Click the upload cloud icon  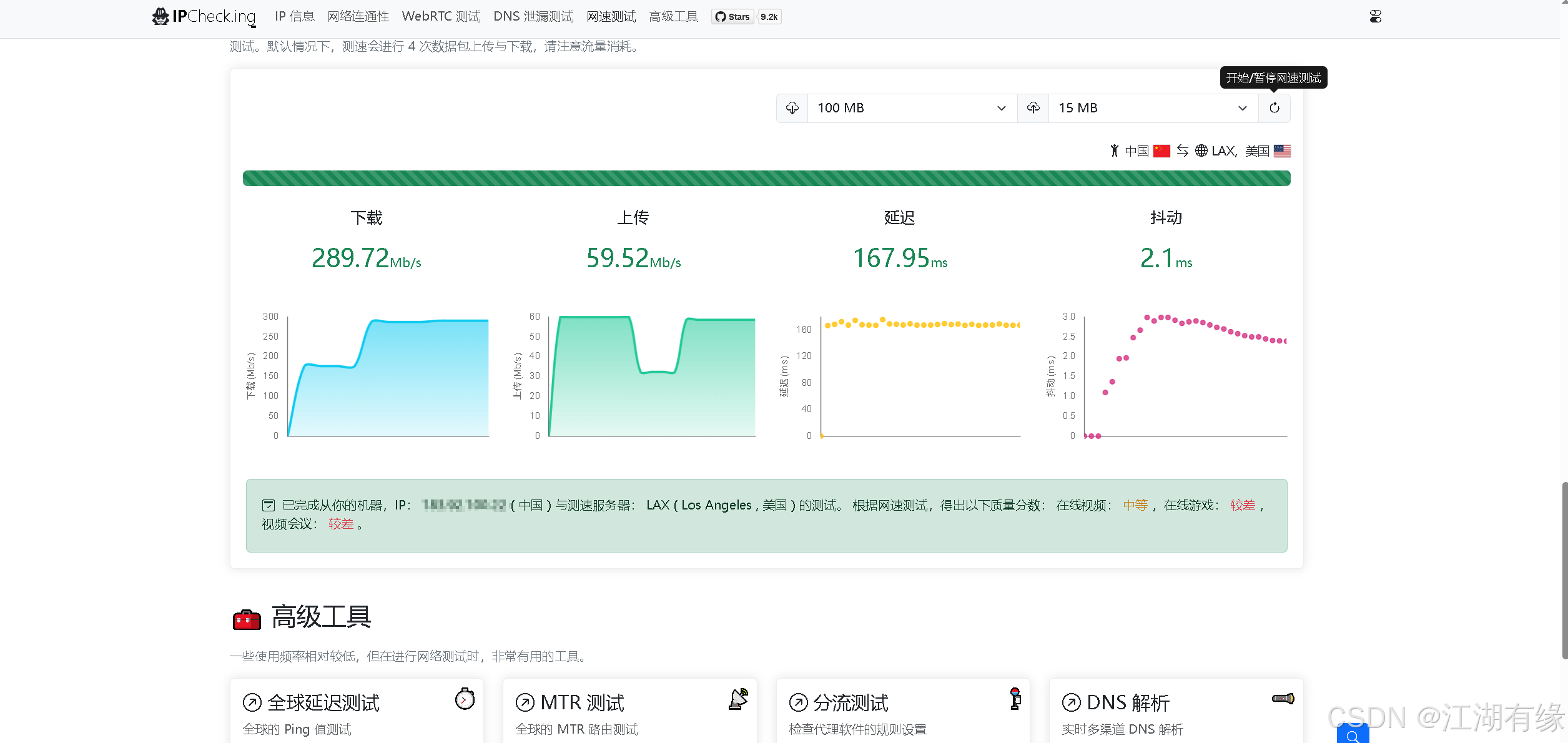pos(1033,108)
